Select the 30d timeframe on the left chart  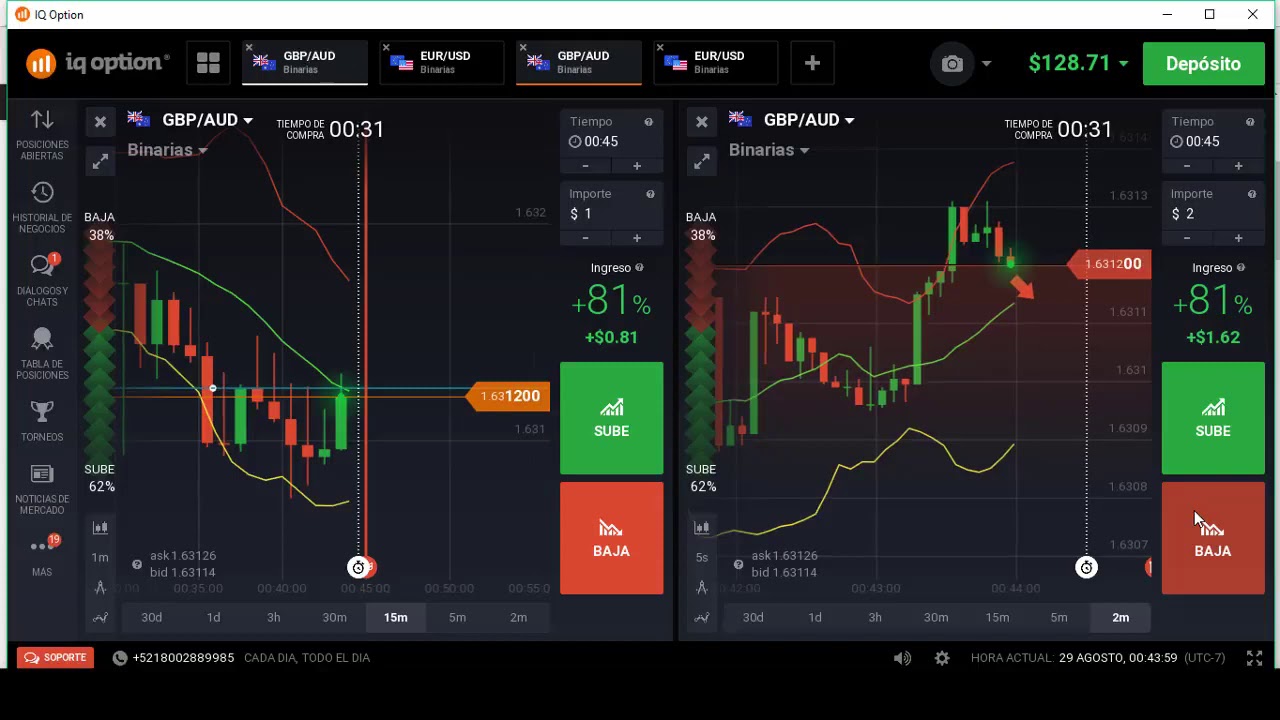click(152, 618)
